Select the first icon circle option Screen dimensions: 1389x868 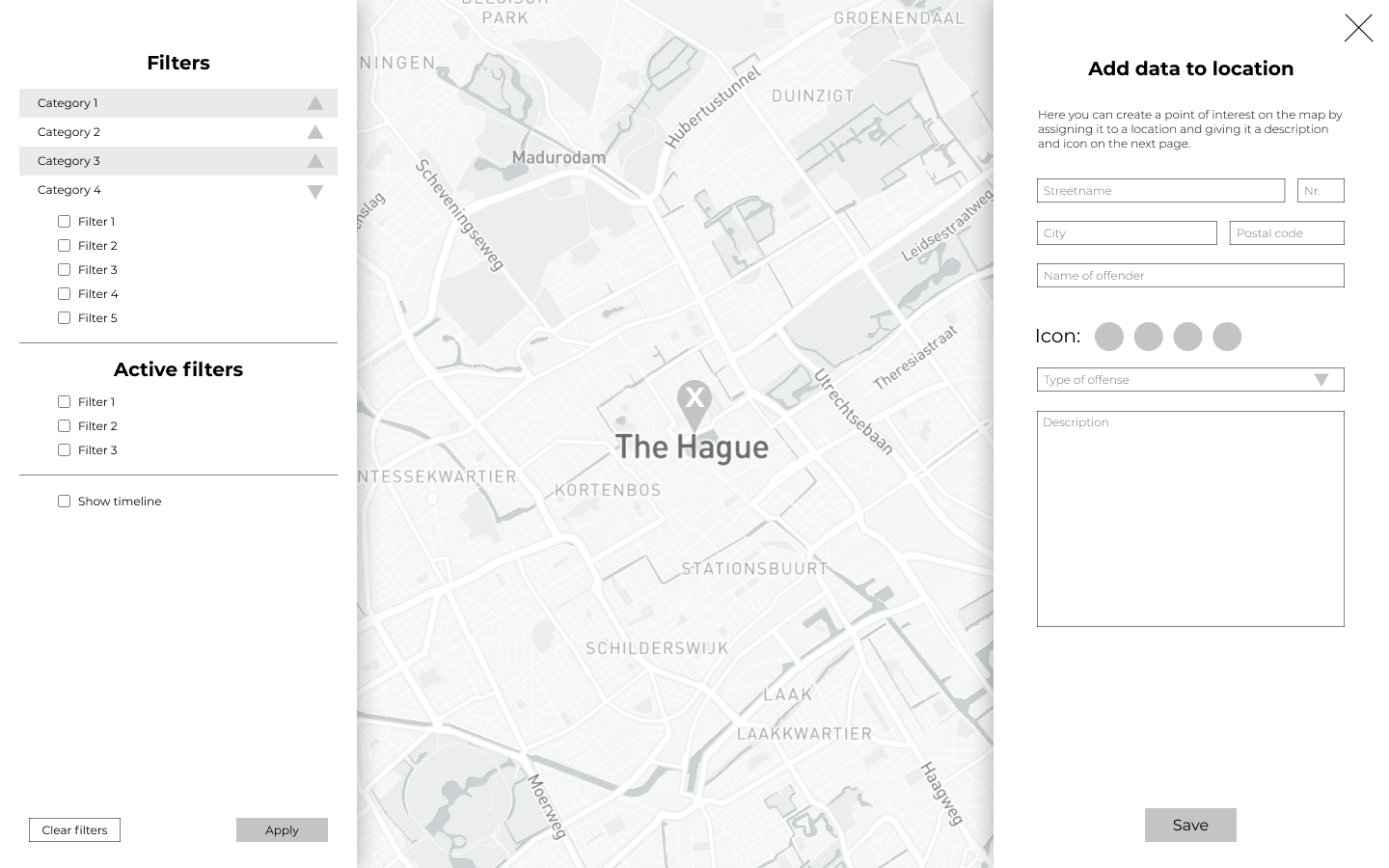(1109, 337)
